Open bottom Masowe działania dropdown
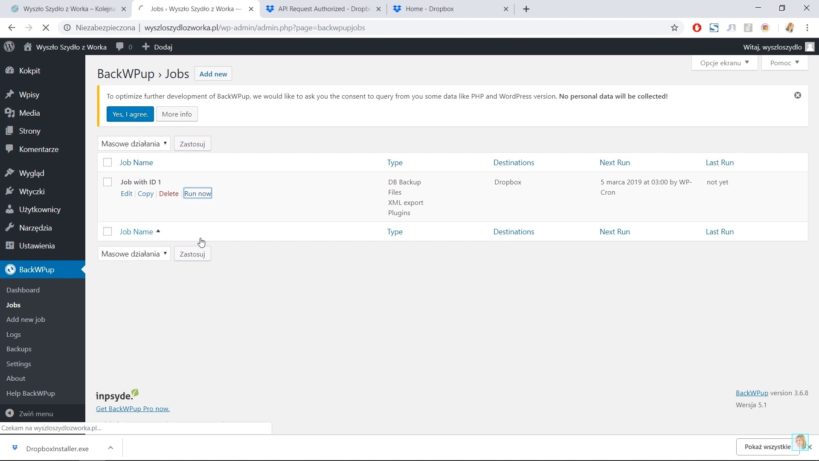 click(x=134, y=254)
